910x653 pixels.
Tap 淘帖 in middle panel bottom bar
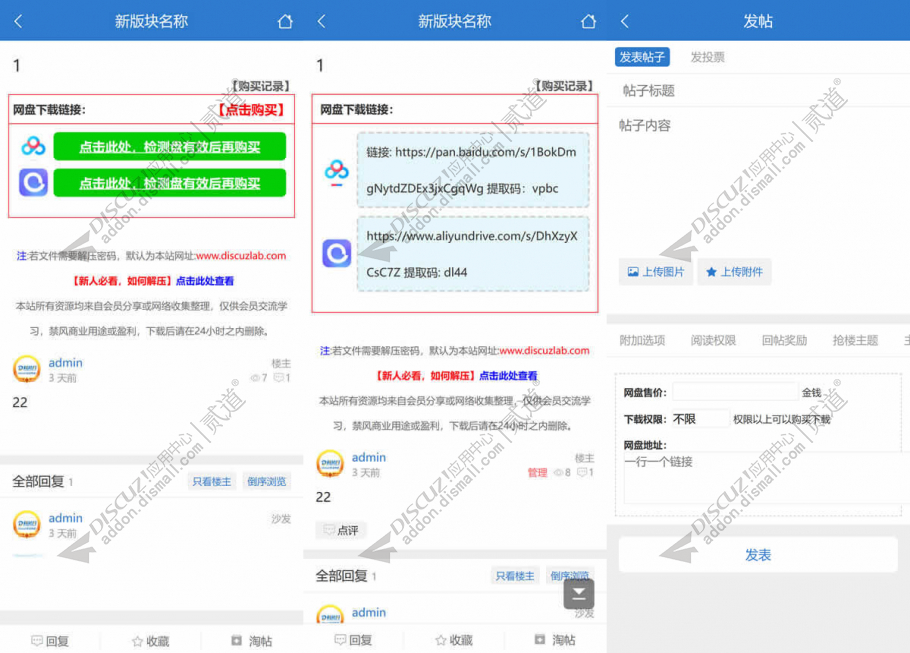[555, 640]
